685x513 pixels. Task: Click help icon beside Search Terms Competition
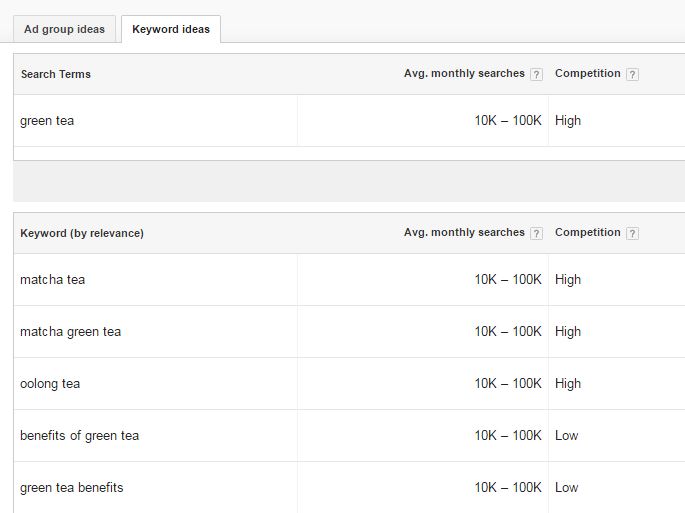pos(632,74)
